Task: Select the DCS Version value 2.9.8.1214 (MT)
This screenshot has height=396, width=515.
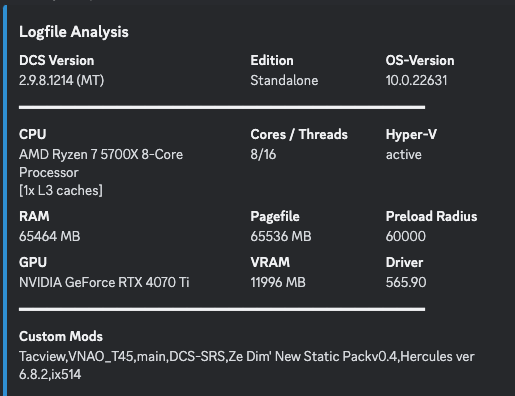Action: (61, 80)
